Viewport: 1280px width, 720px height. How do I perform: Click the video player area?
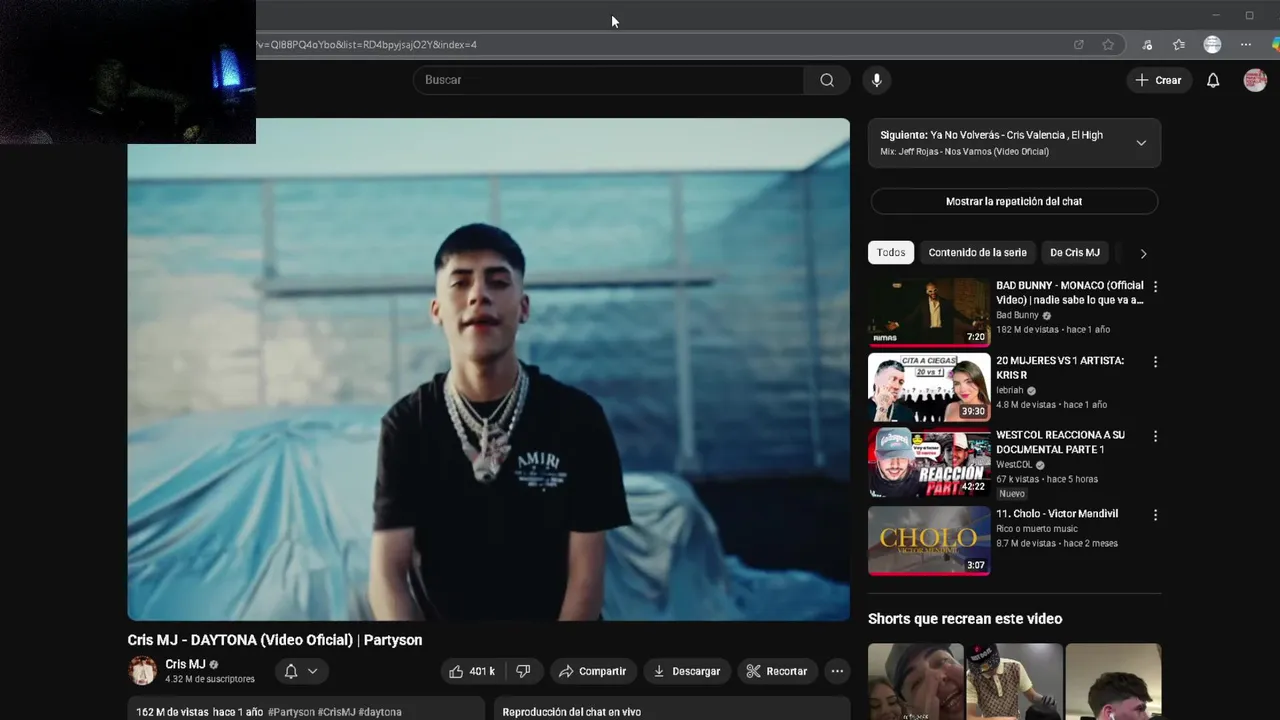tap(488, 369)
